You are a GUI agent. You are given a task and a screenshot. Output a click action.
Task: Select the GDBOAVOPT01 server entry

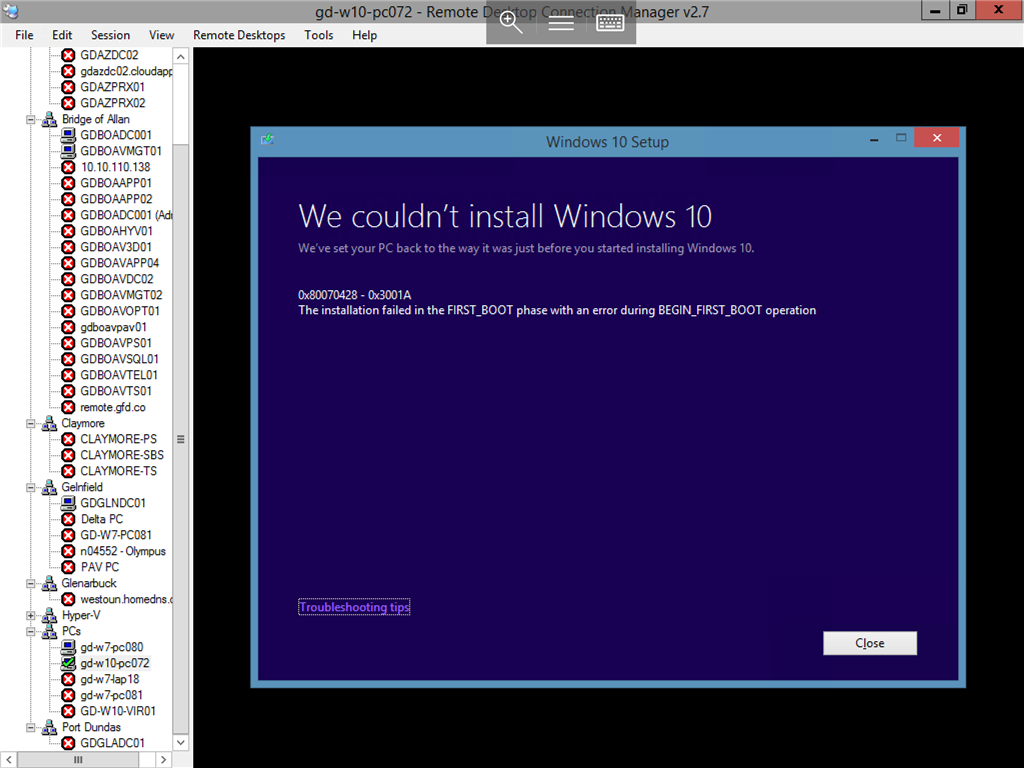click(x=120, y=311)
